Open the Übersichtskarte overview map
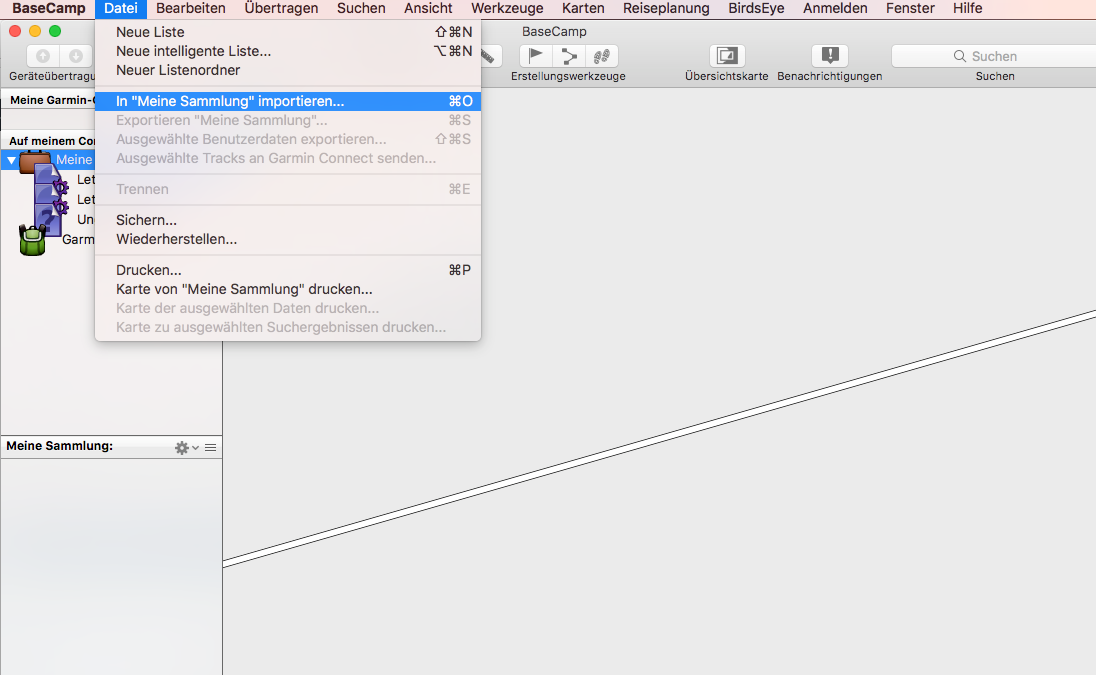Image resolution: width=1096 pixels, height=675 pixels. click(x=726, y=56)
